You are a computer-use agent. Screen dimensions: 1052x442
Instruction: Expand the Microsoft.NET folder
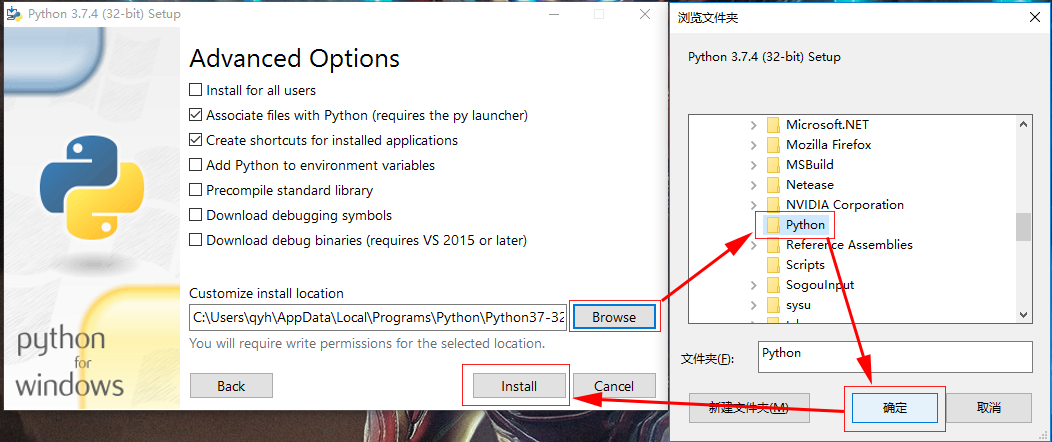[x=753, y=125]
